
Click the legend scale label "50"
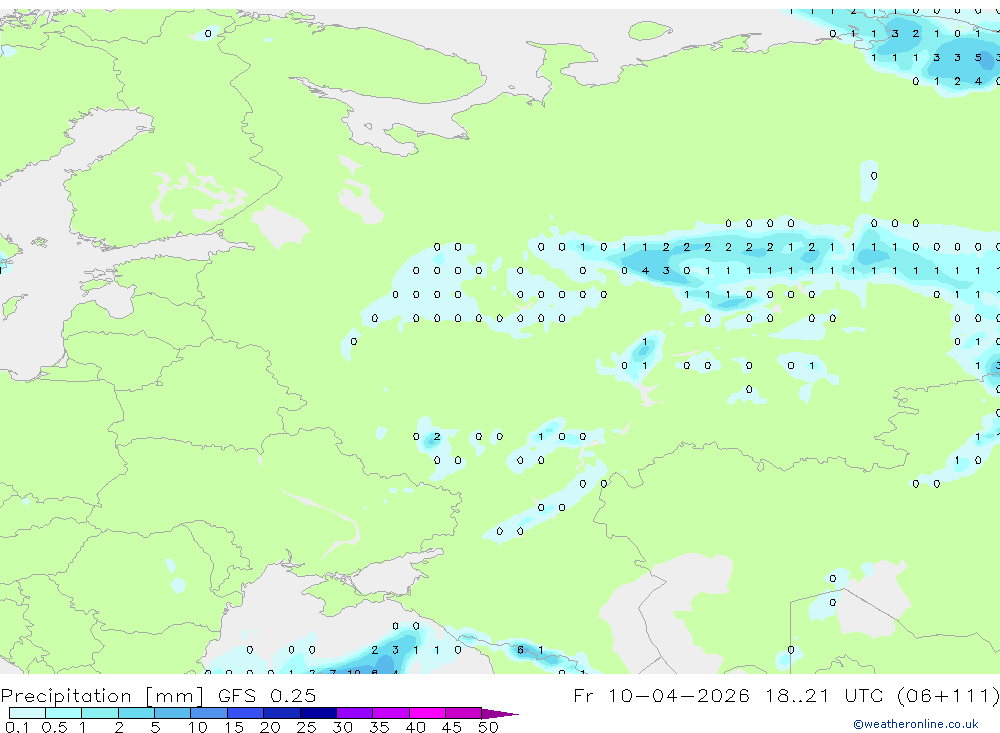tap(488, 727)
